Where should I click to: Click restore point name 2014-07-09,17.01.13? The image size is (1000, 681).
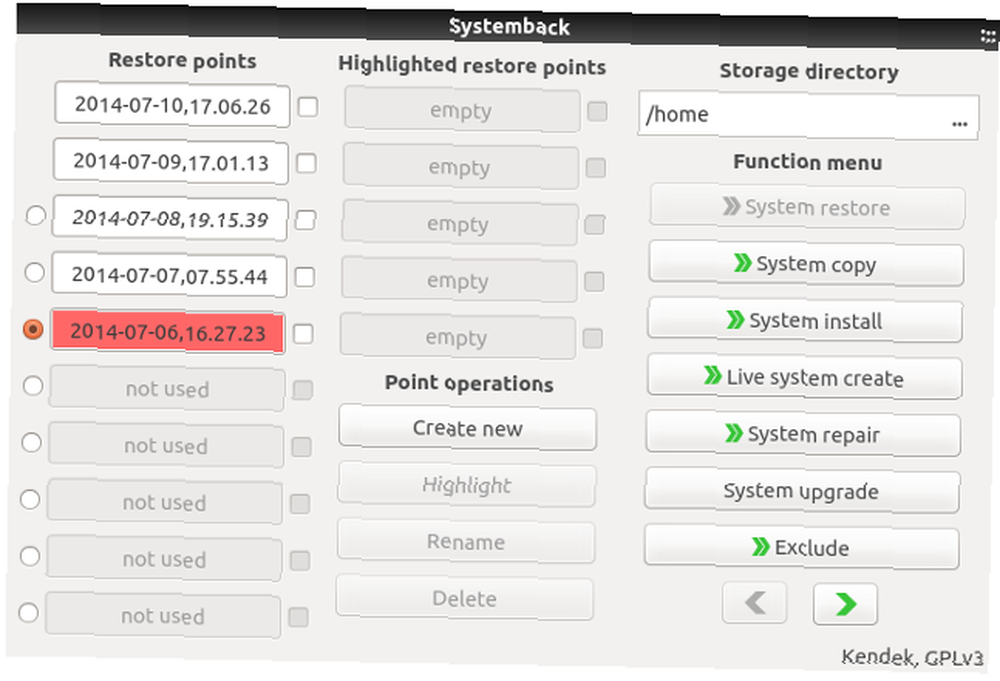point(171,162)
